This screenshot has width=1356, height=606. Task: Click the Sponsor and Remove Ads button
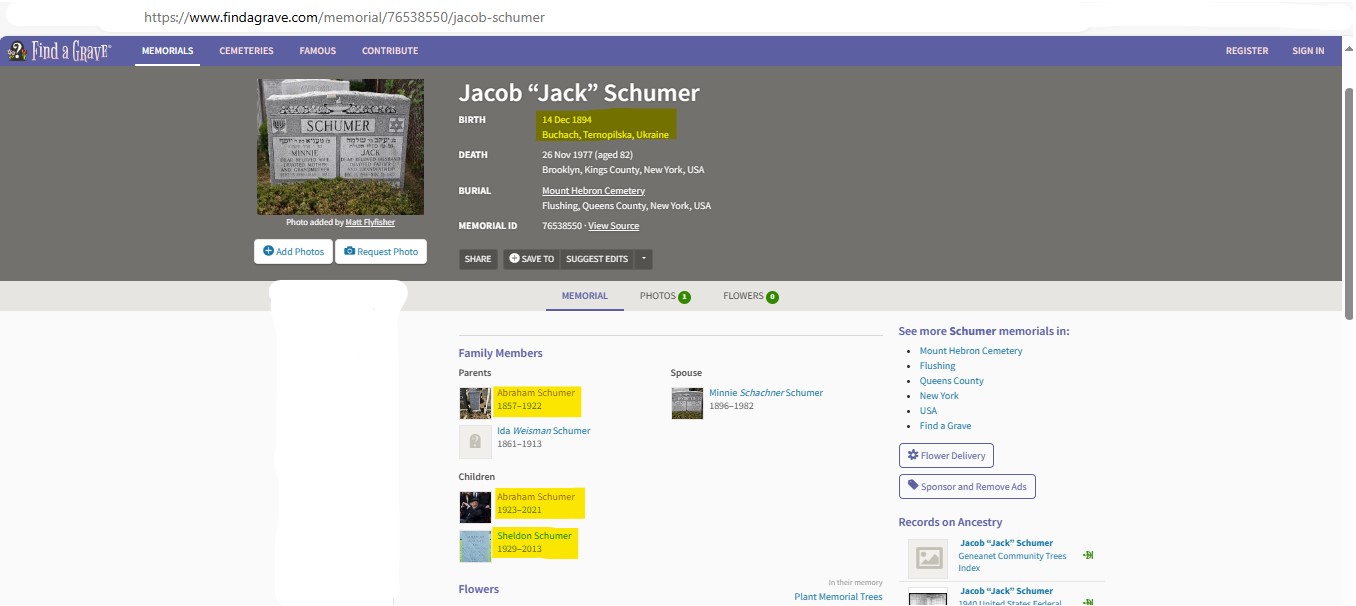(967, 487)
